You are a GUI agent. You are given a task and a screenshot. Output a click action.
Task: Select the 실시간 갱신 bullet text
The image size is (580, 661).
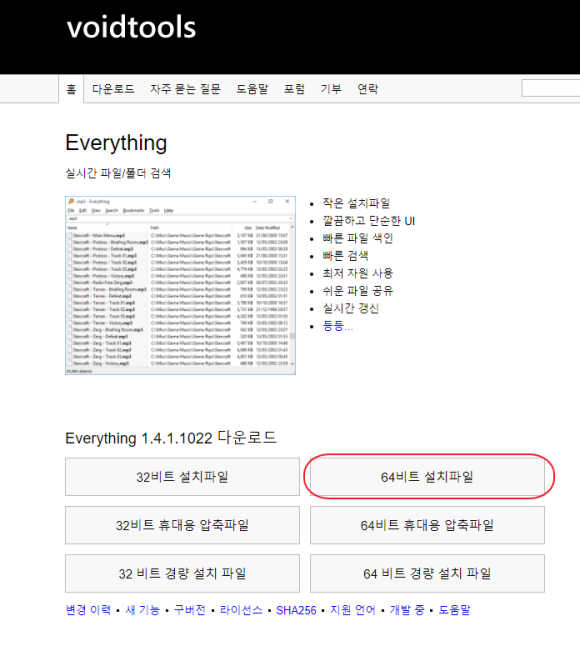click(x=351, y=308)
